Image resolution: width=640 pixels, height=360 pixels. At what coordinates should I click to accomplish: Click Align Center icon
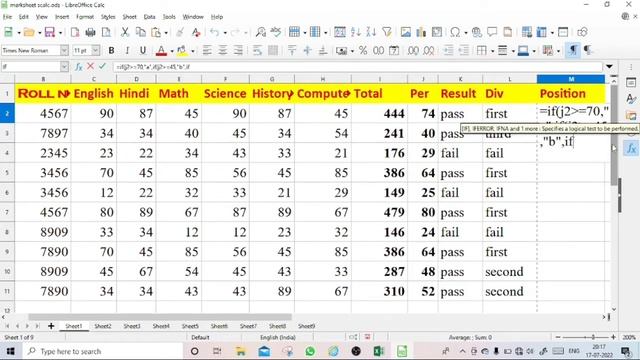tap(222, 50)
